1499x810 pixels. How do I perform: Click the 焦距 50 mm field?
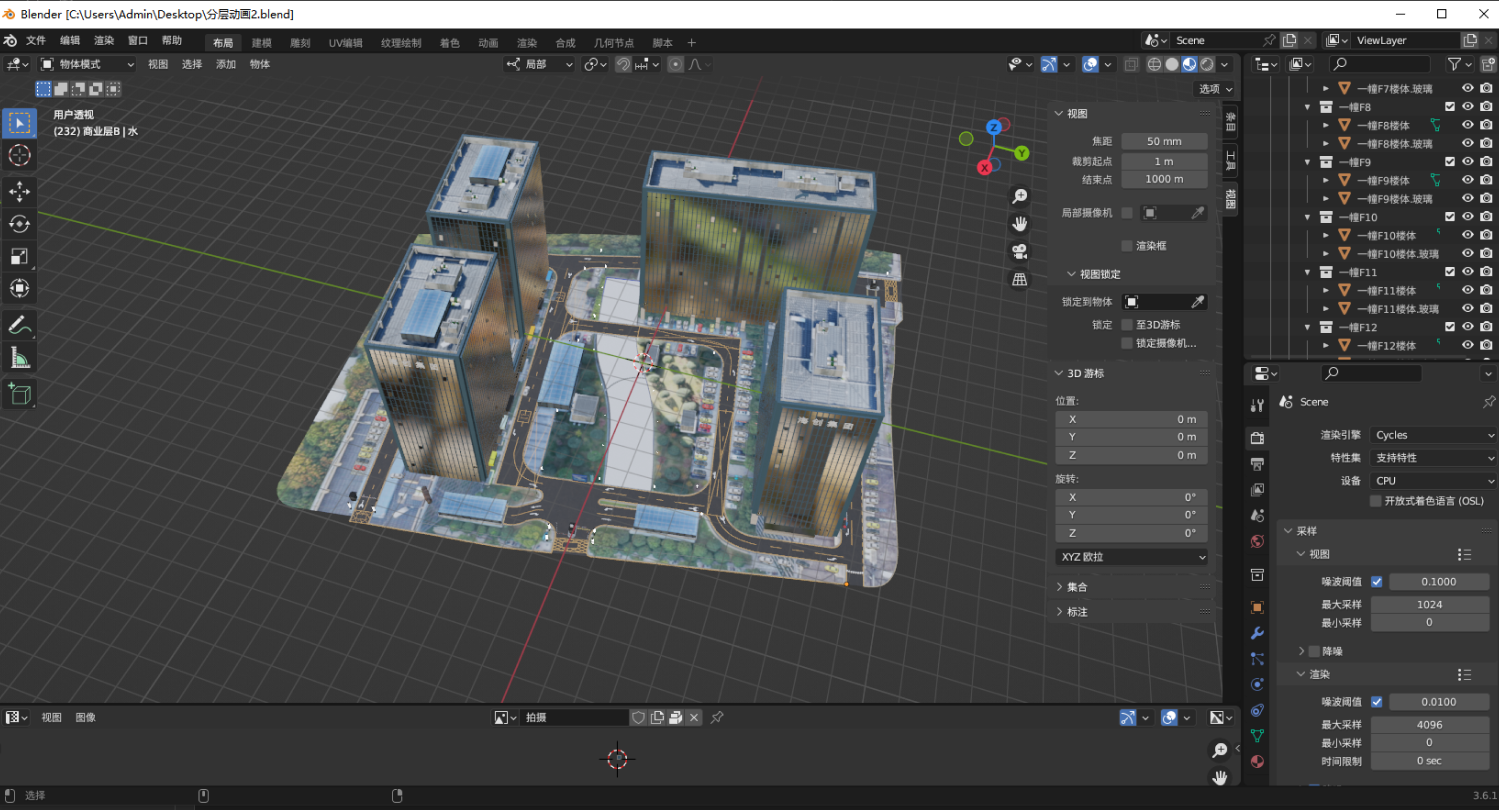click(x=1163, y=141)
